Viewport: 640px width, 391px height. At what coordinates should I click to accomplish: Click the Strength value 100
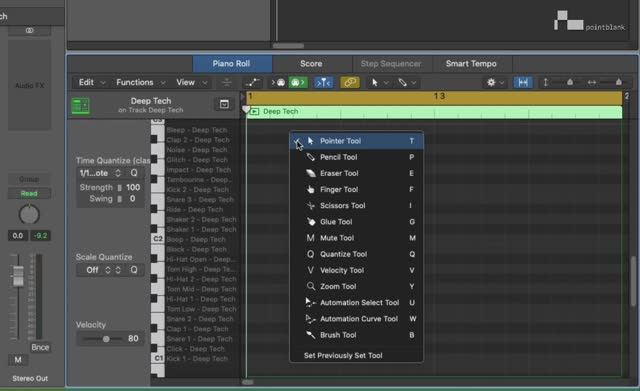click(133, 187)
